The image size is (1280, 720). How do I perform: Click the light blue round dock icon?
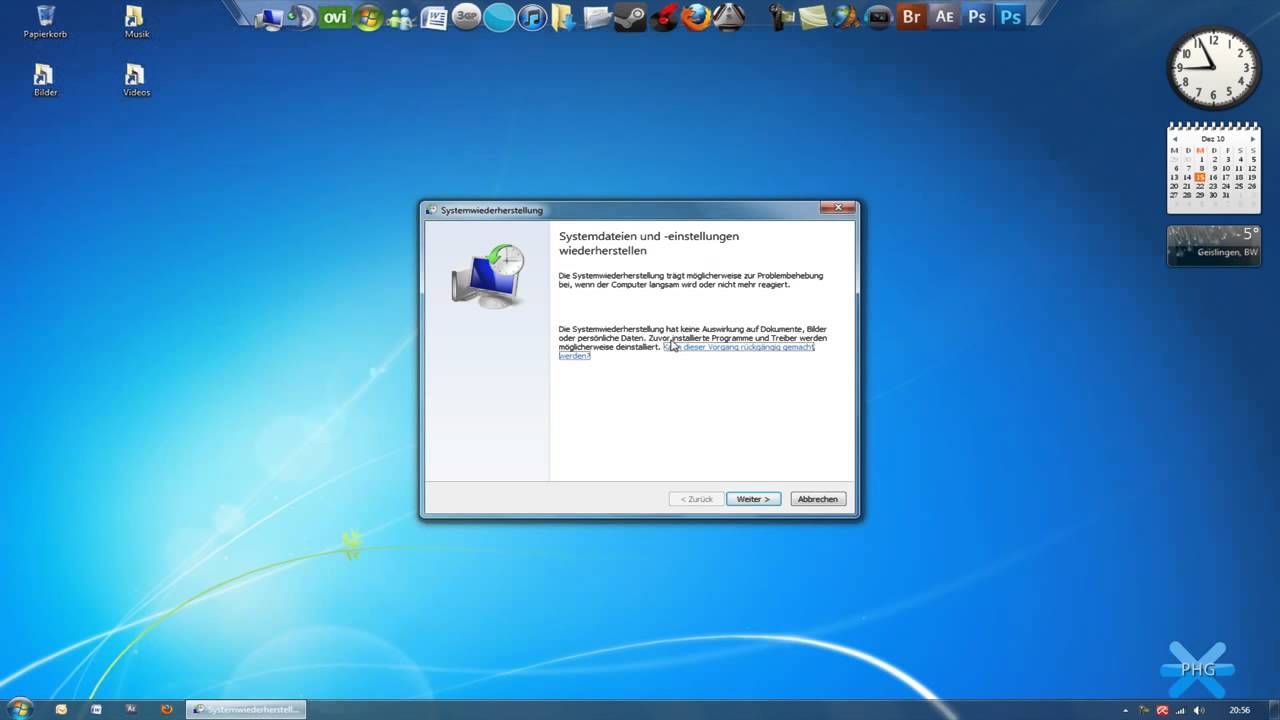pyautogui.click(x=499, y=17)
